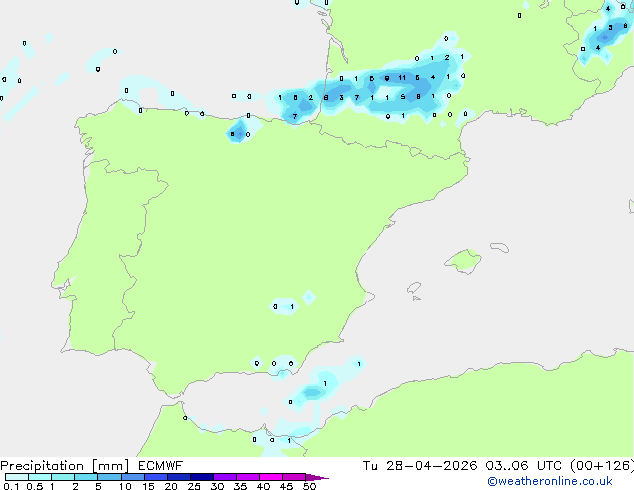Click the 15–20 mm blue legend swatch
Viewport: 634px width, 490px height.
click(155, 477)
